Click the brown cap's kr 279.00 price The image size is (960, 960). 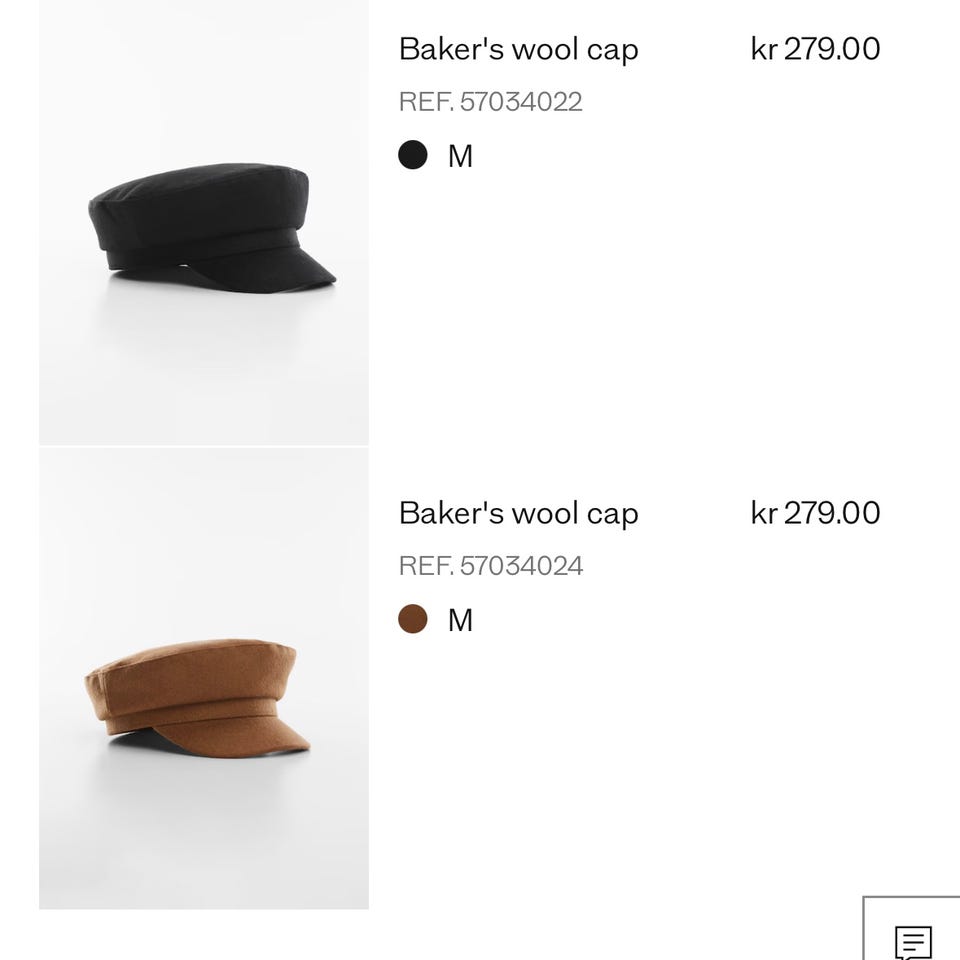tap(816, 513)
